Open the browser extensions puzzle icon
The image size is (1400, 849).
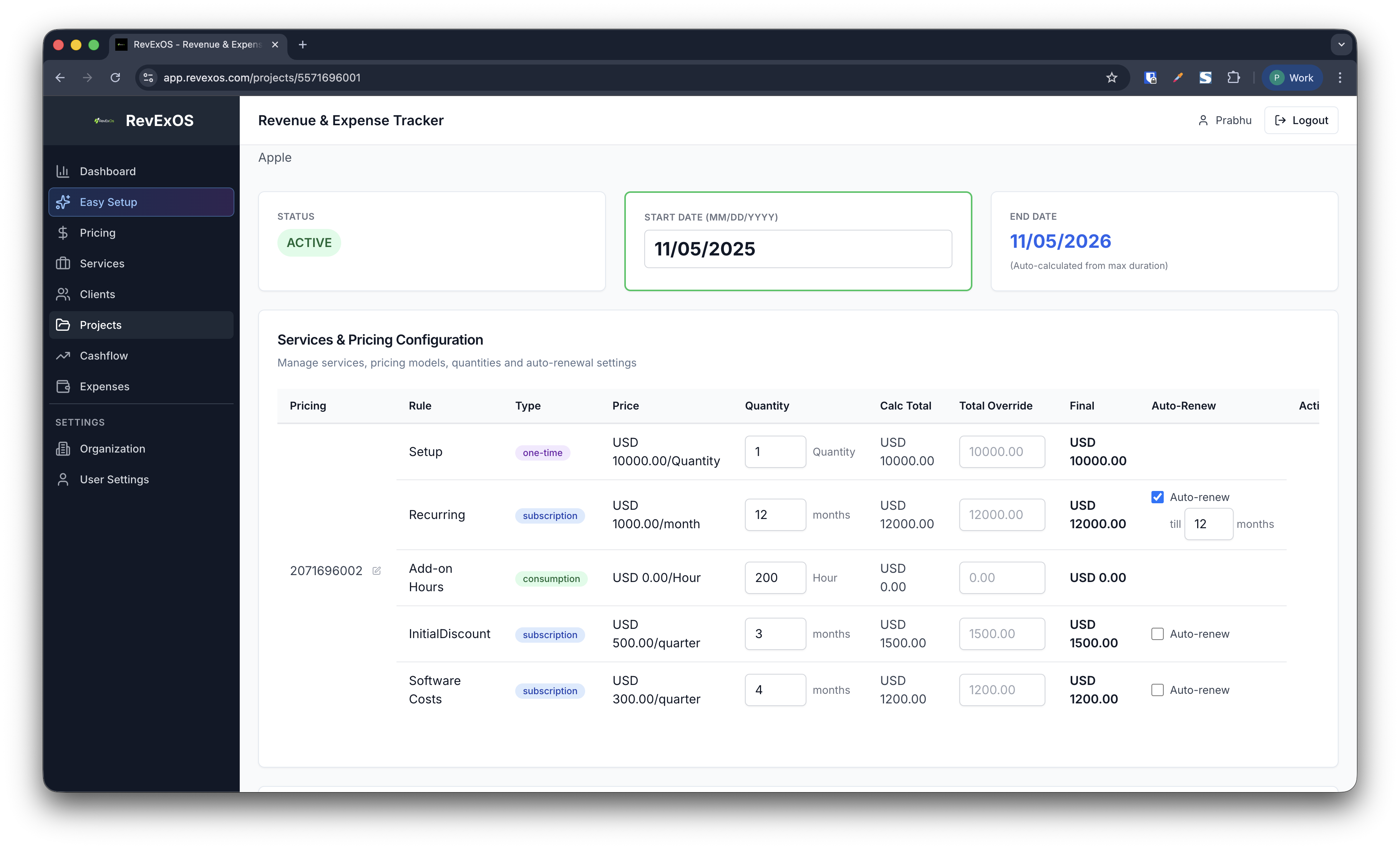(1233, 78)
